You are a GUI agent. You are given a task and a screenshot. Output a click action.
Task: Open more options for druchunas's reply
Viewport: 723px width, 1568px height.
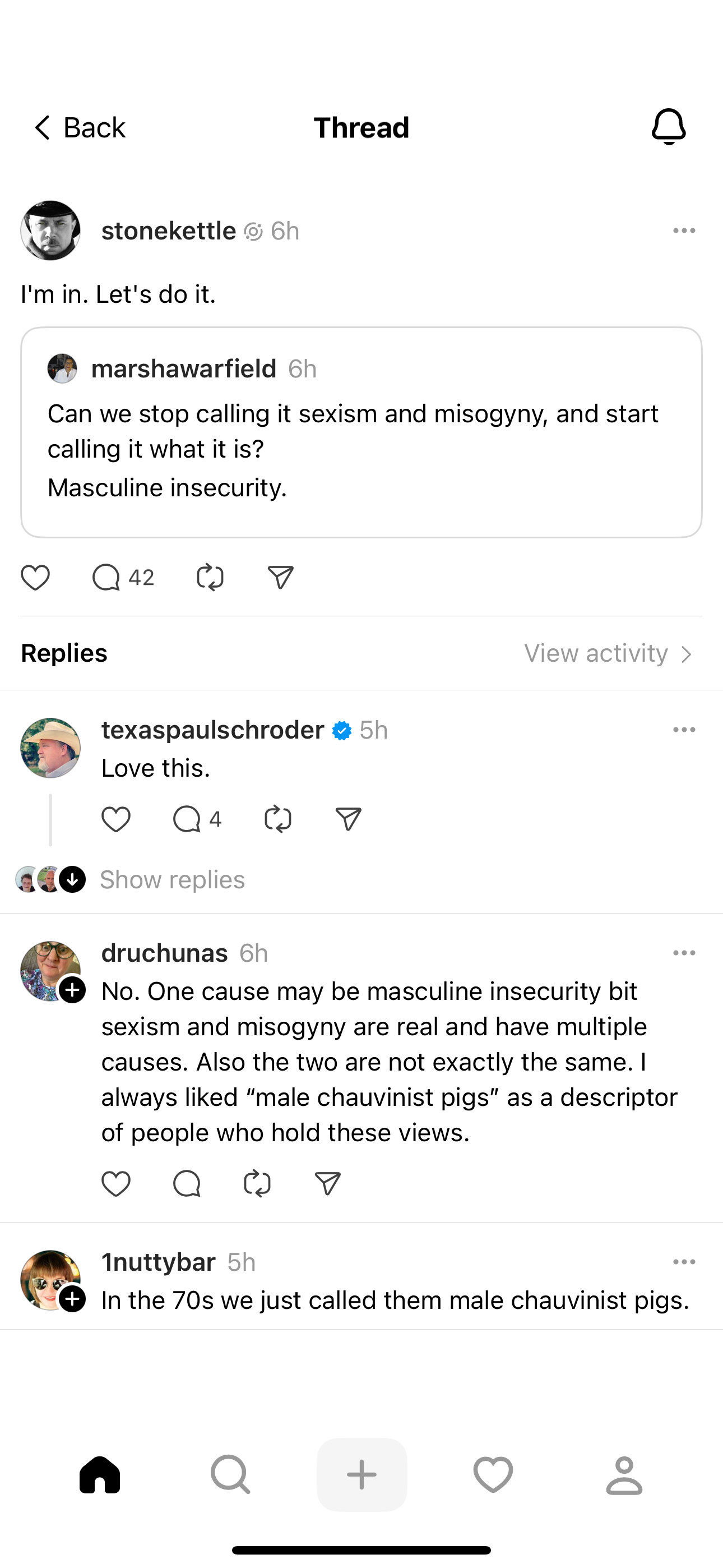684,953
